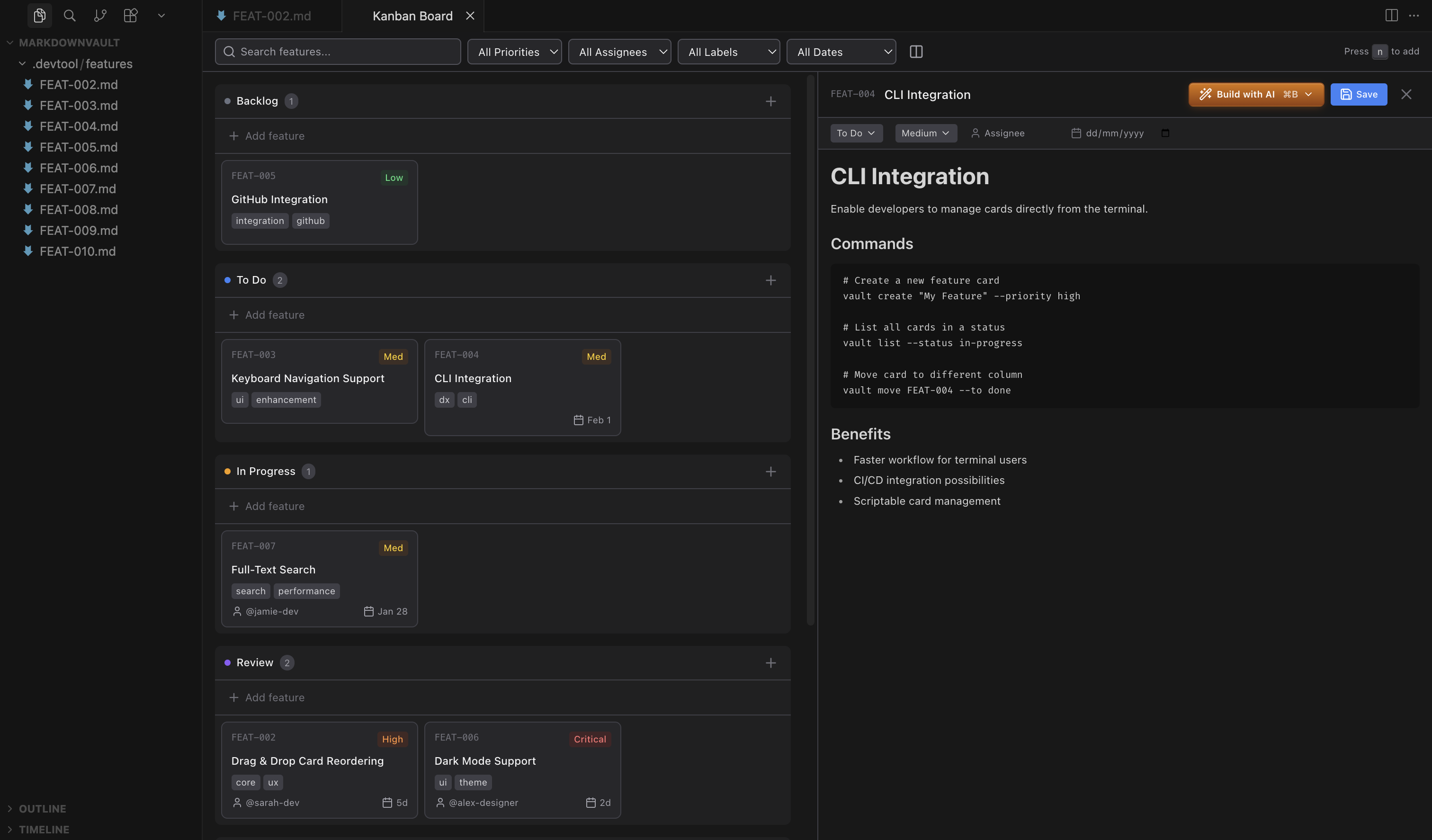Open the To Do status dropdown
1432x840 pixels.
point(856,133)
